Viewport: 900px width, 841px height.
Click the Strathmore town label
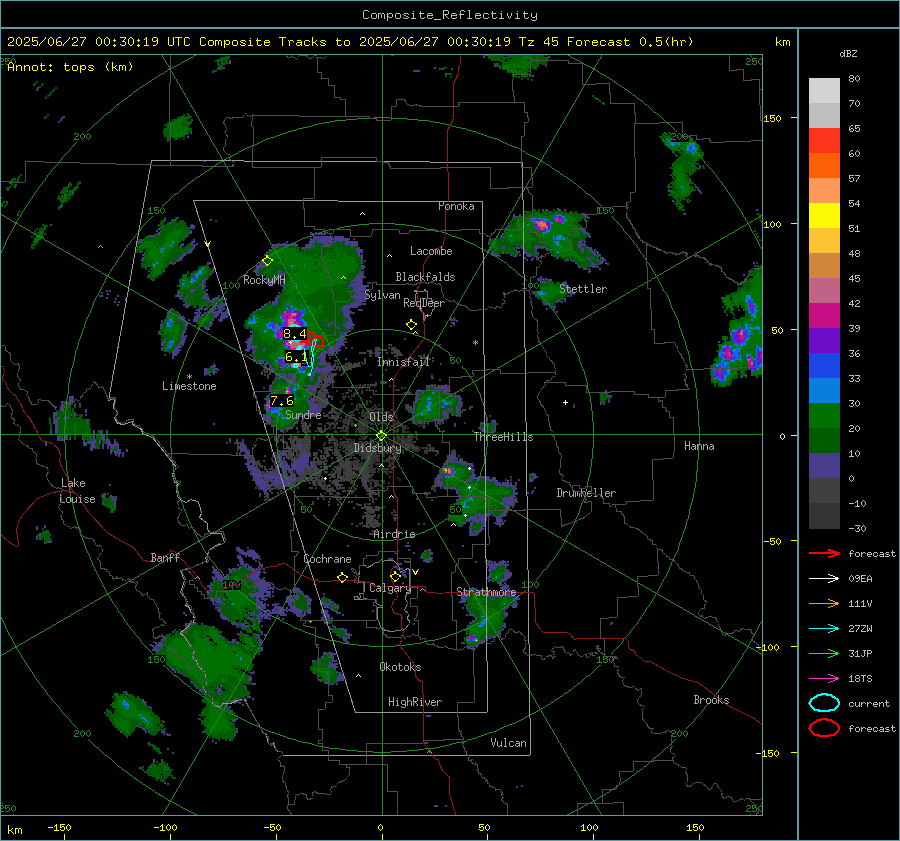click(486, 592)
